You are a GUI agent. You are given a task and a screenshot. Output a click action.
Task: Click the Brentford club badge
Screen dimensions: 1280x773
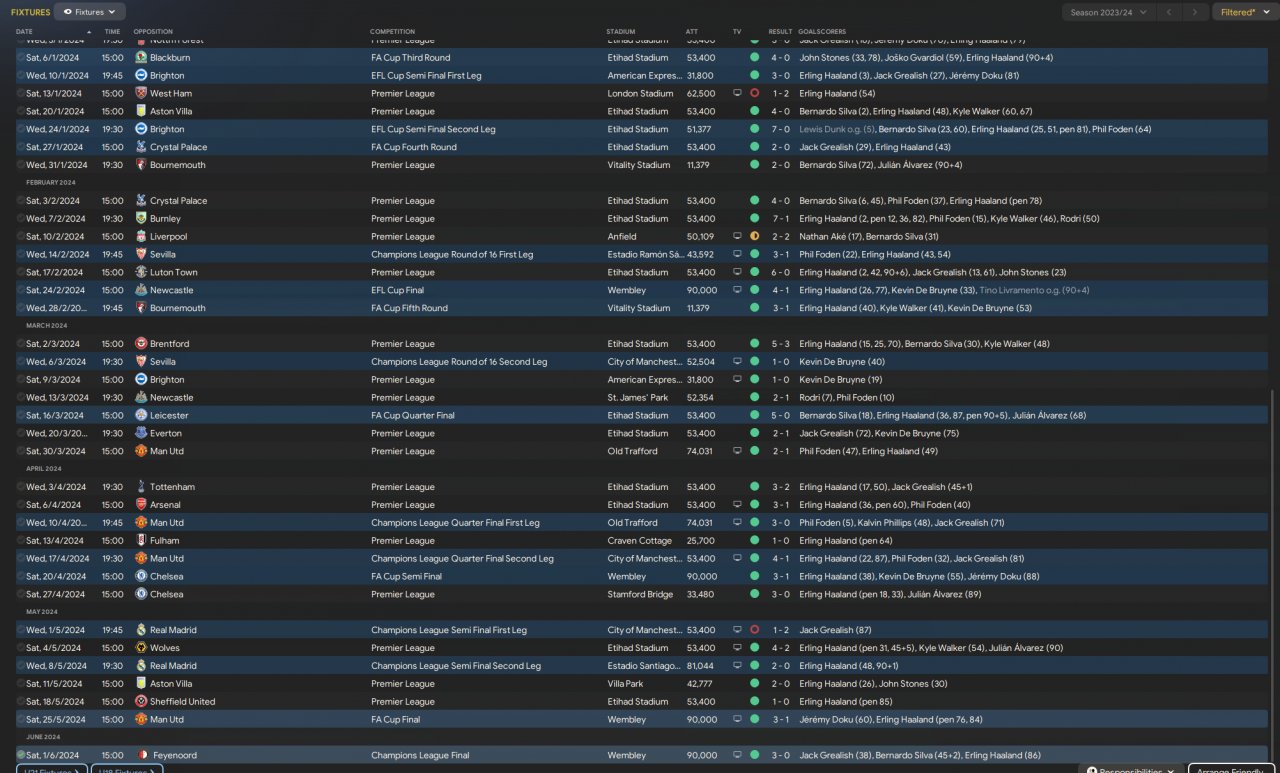(141, 344)
